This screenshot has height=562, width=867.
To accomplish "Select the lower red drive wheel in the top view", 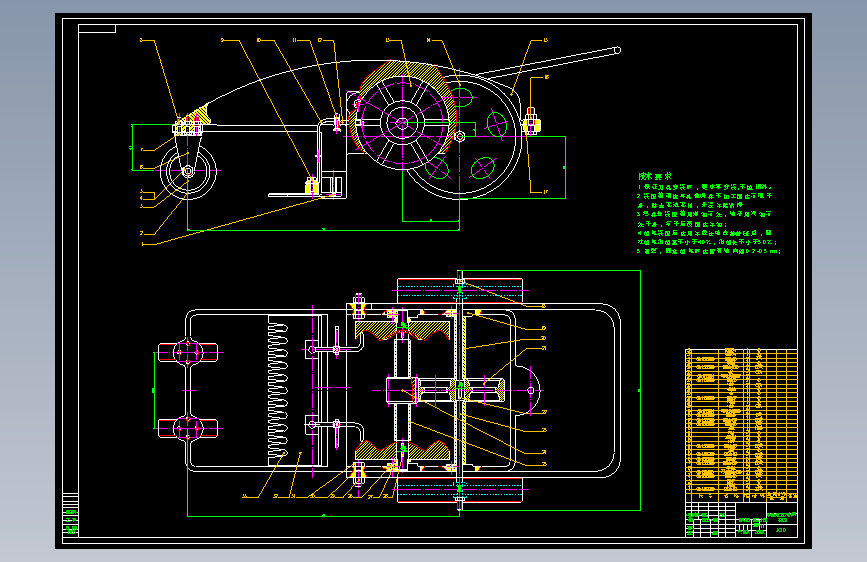I will [x=459, y=490].
